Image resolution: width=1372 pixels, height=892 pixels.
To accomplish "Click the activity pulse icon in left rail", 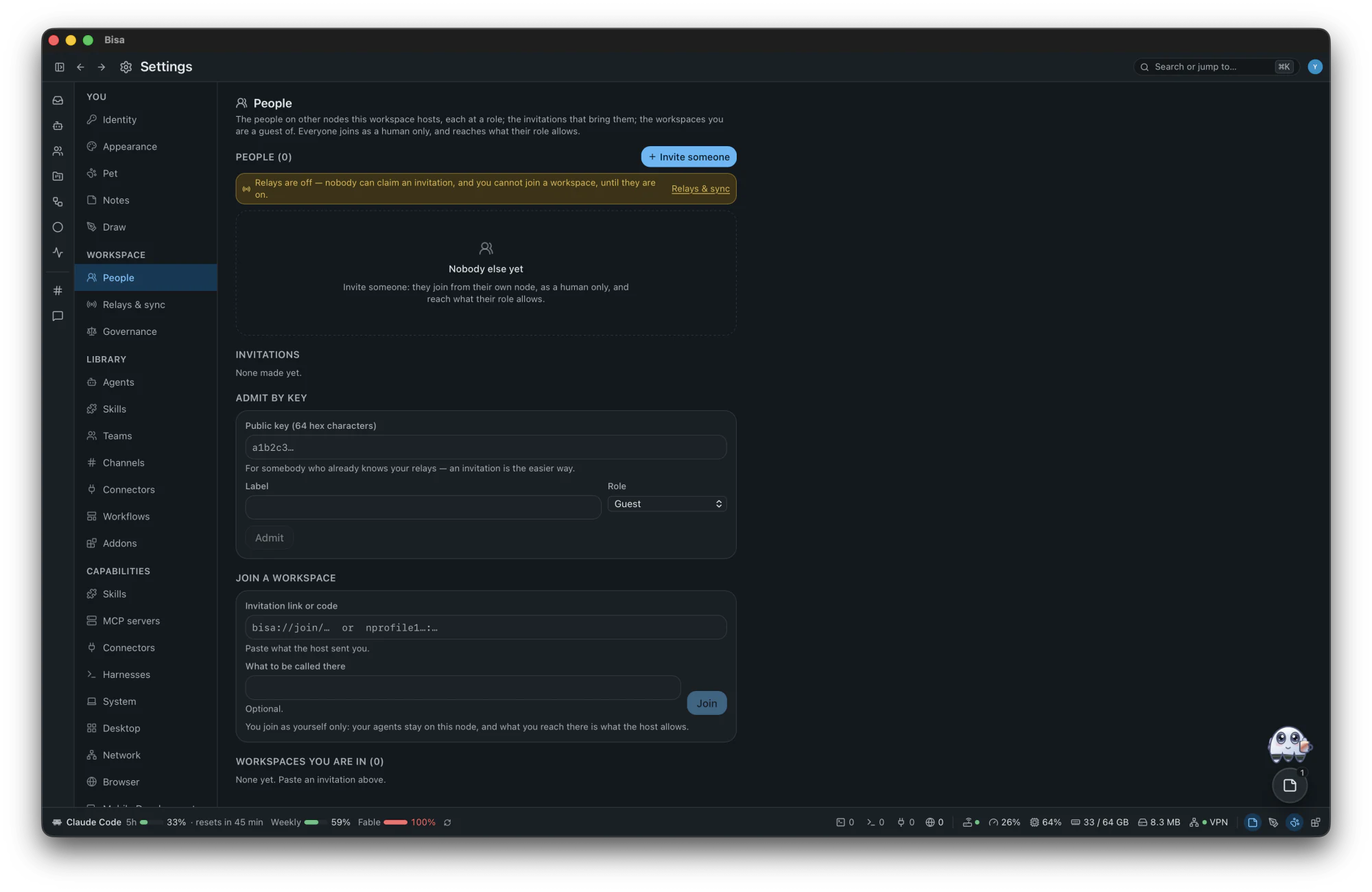I will point(58,253).
